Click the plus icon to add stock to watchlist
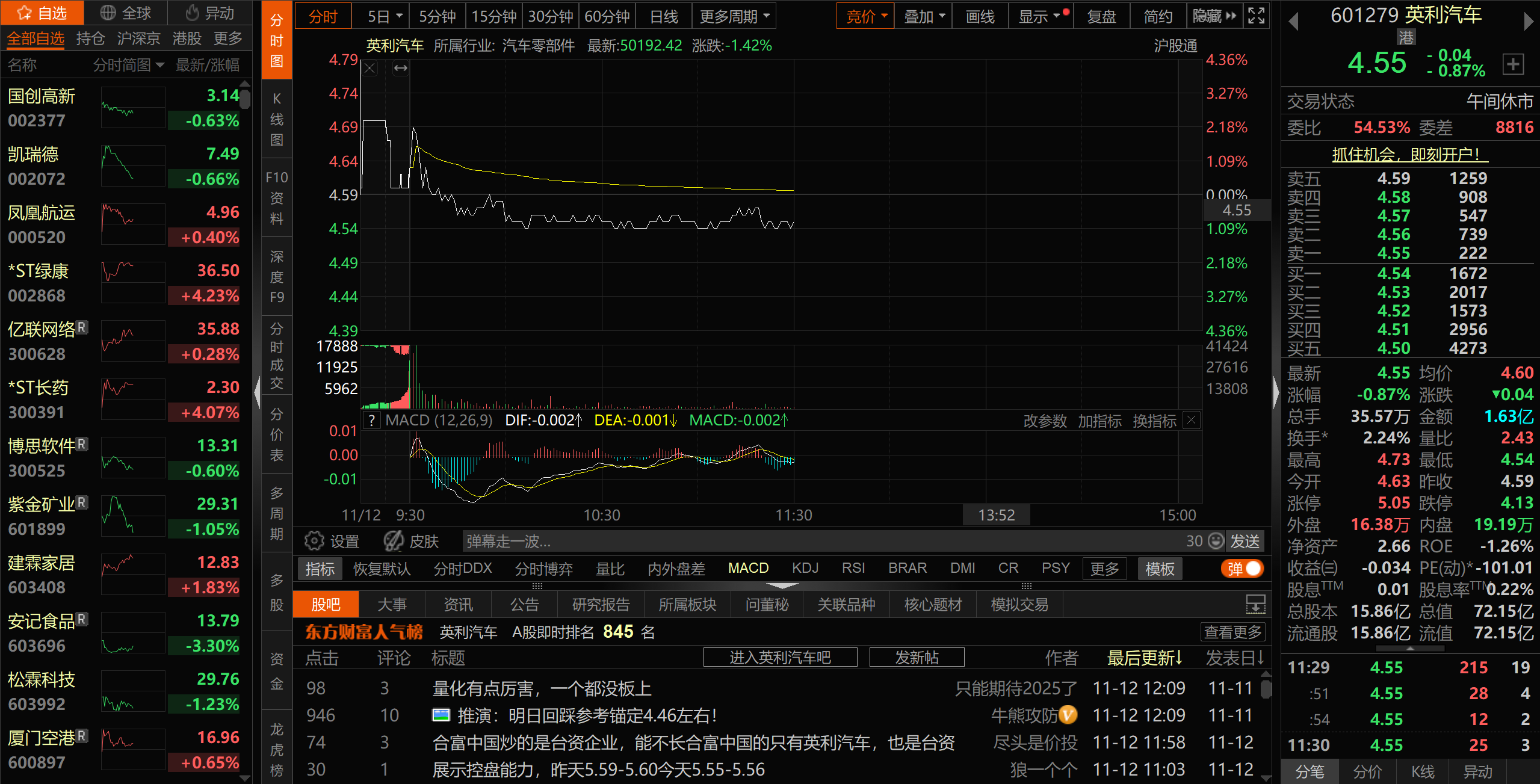This screenshot has width=1540, height=784. click(x=1514, y=64)
